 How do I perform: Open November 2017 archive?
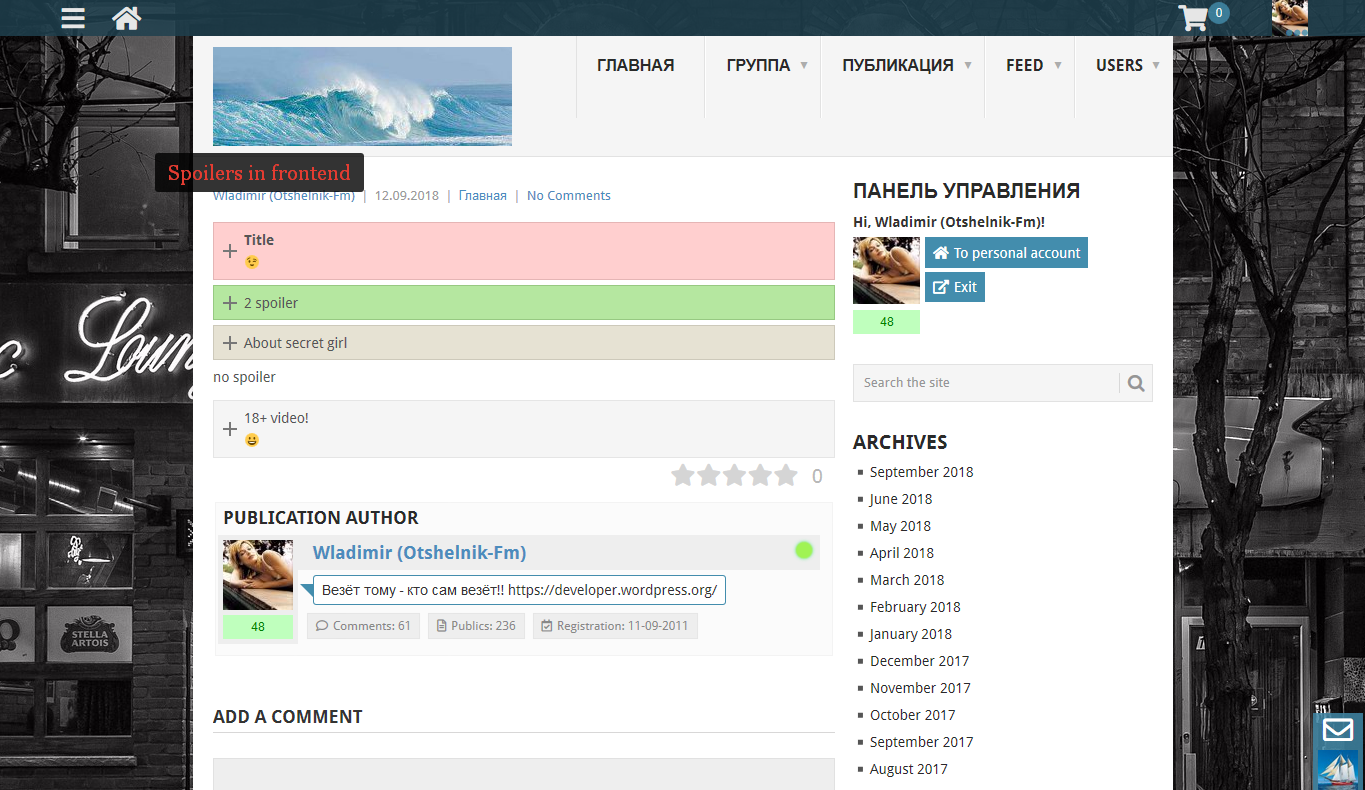[920, 688]
